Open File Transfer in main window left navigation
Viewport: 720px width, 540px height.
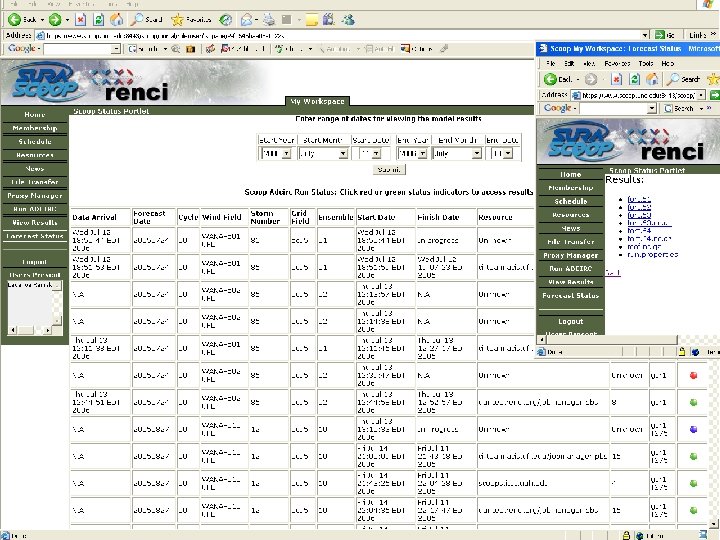click(x=35, y=182)
